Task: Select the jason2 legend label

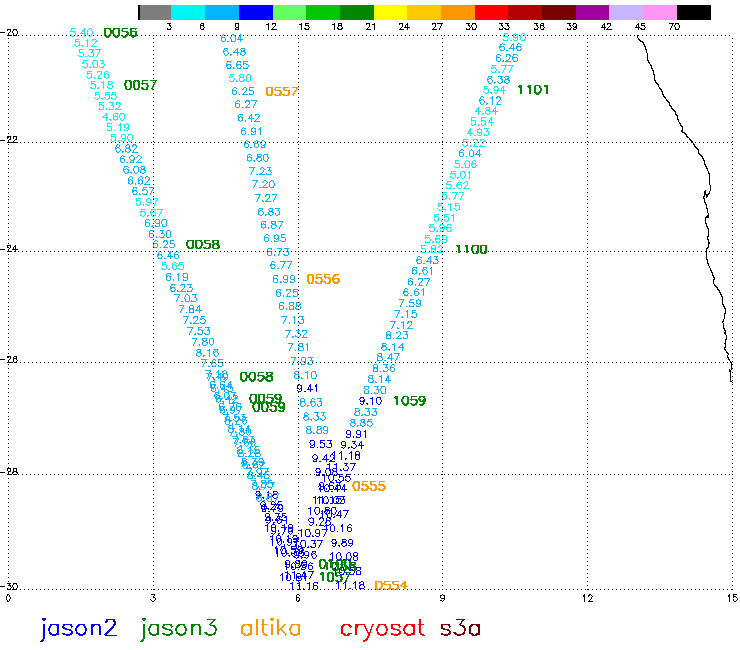Action: click(78, 629)
